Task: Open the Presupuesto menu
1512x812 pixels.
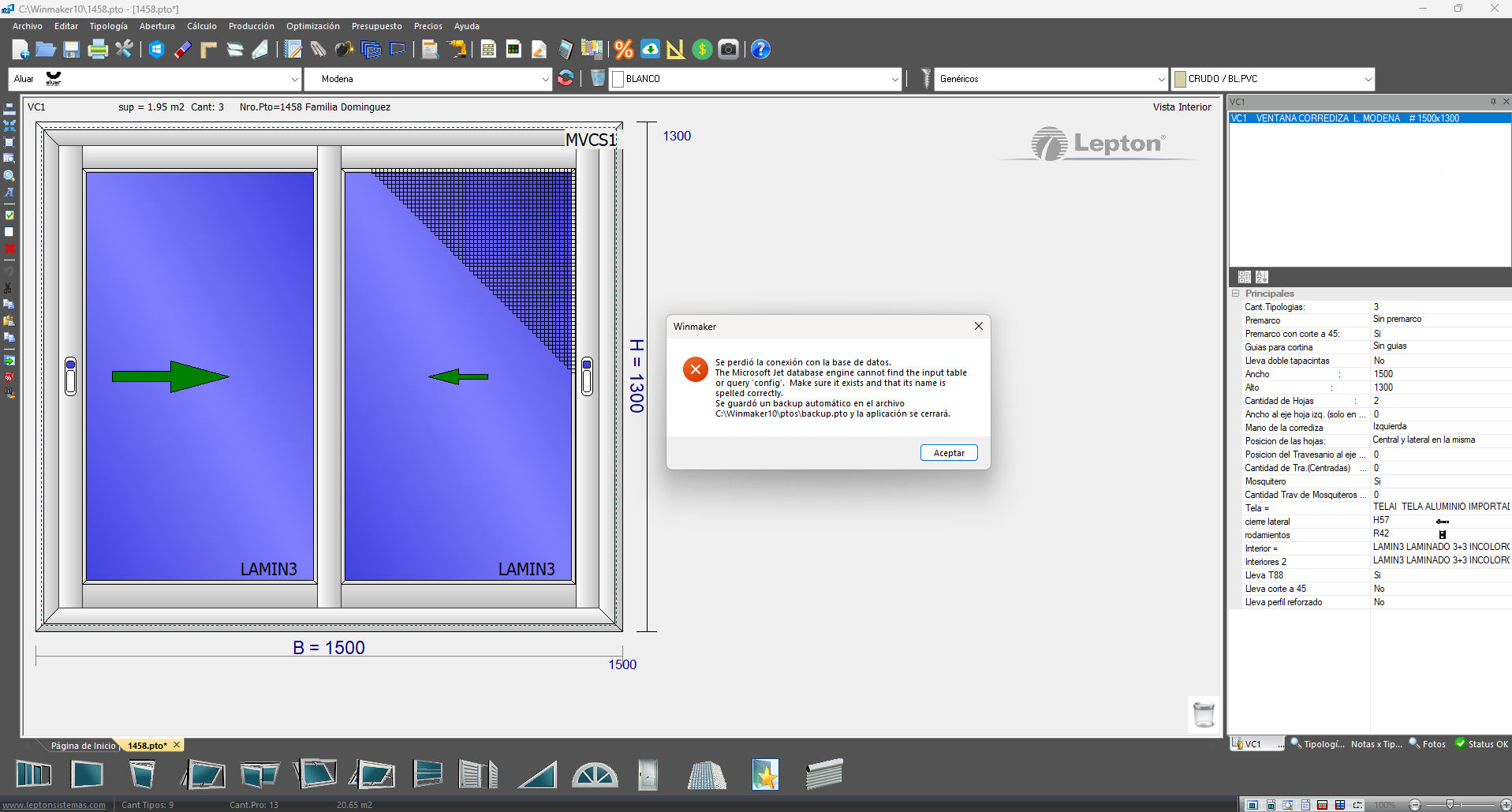Action: pos(376,26)
